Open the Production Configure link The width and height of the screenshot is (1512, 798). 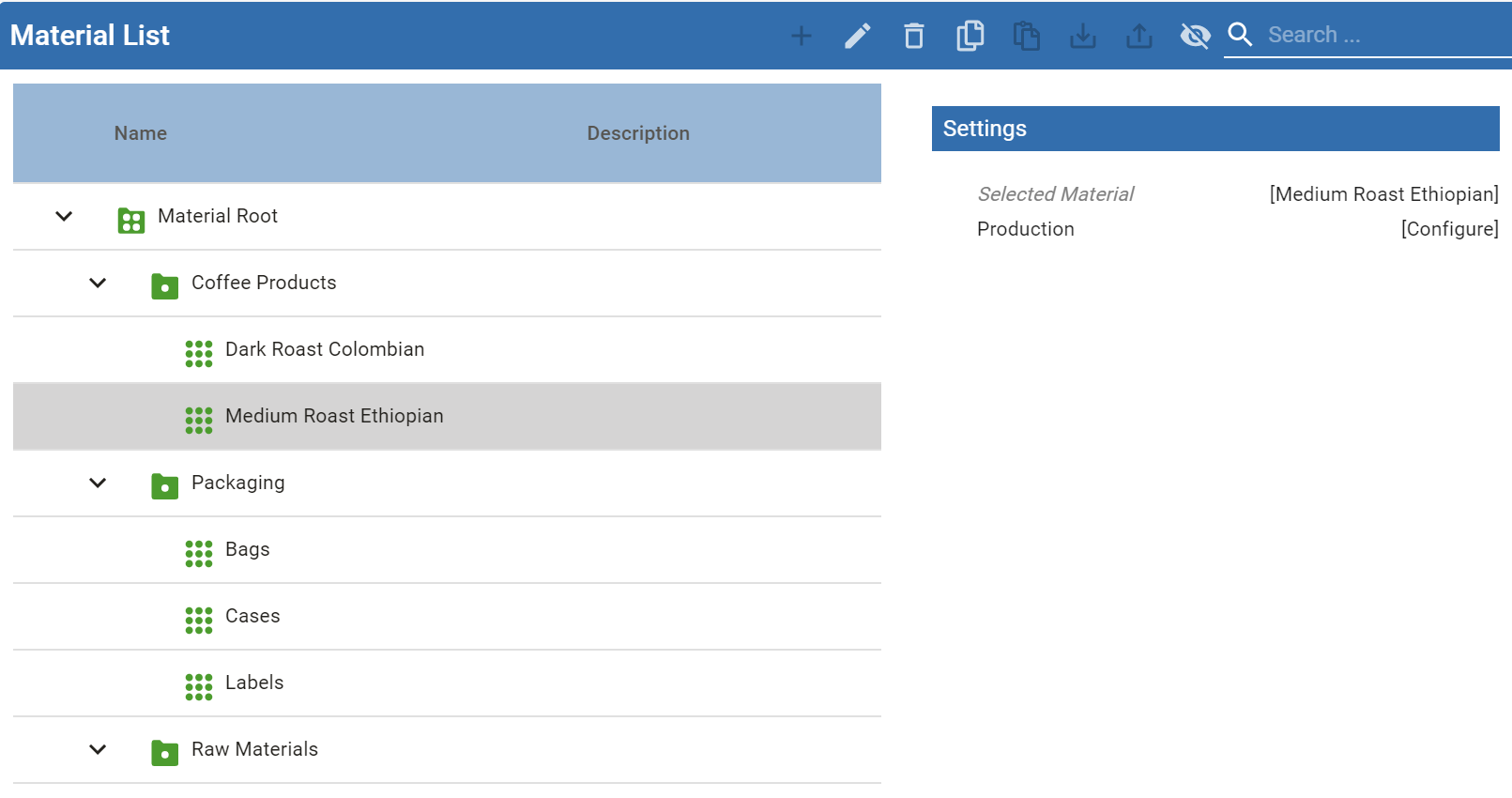point(1448,229)
